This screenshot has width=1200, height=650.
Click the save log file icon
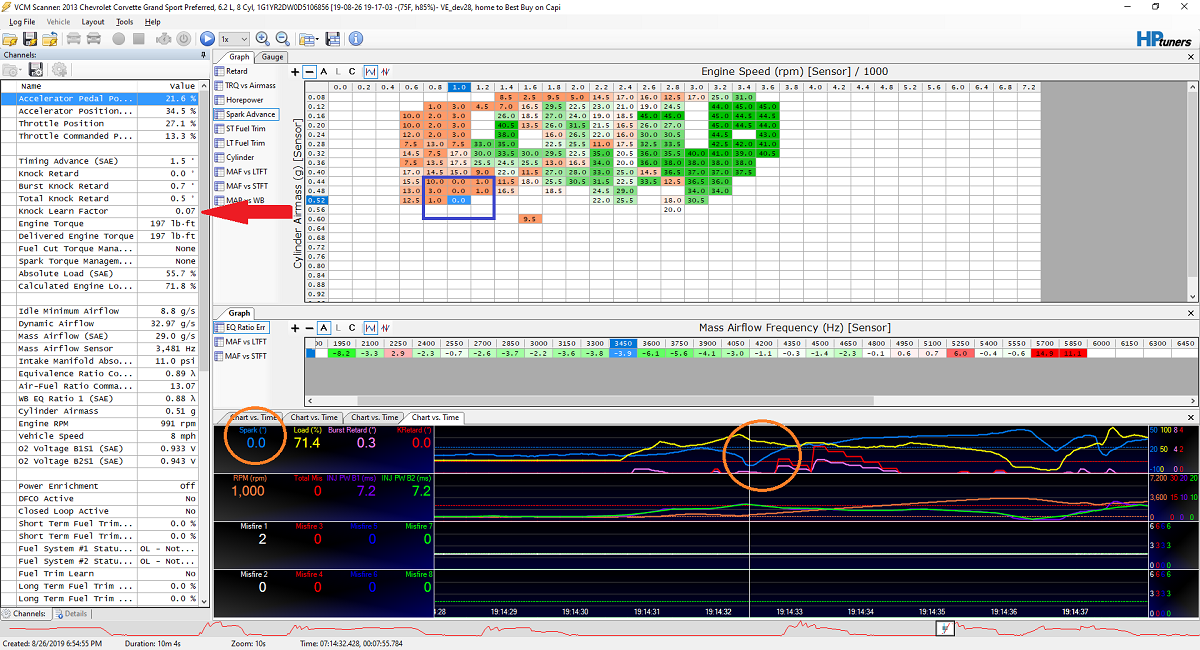coord(30,39)
